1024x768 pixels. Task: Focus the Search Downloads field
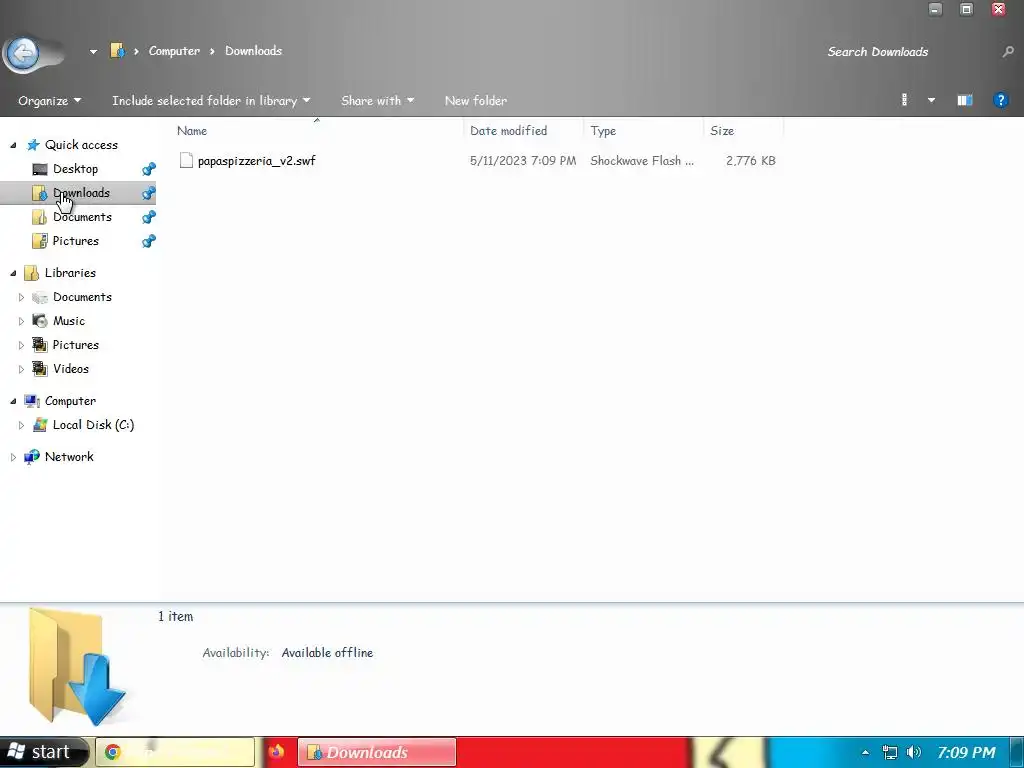(x=909, y=52)
